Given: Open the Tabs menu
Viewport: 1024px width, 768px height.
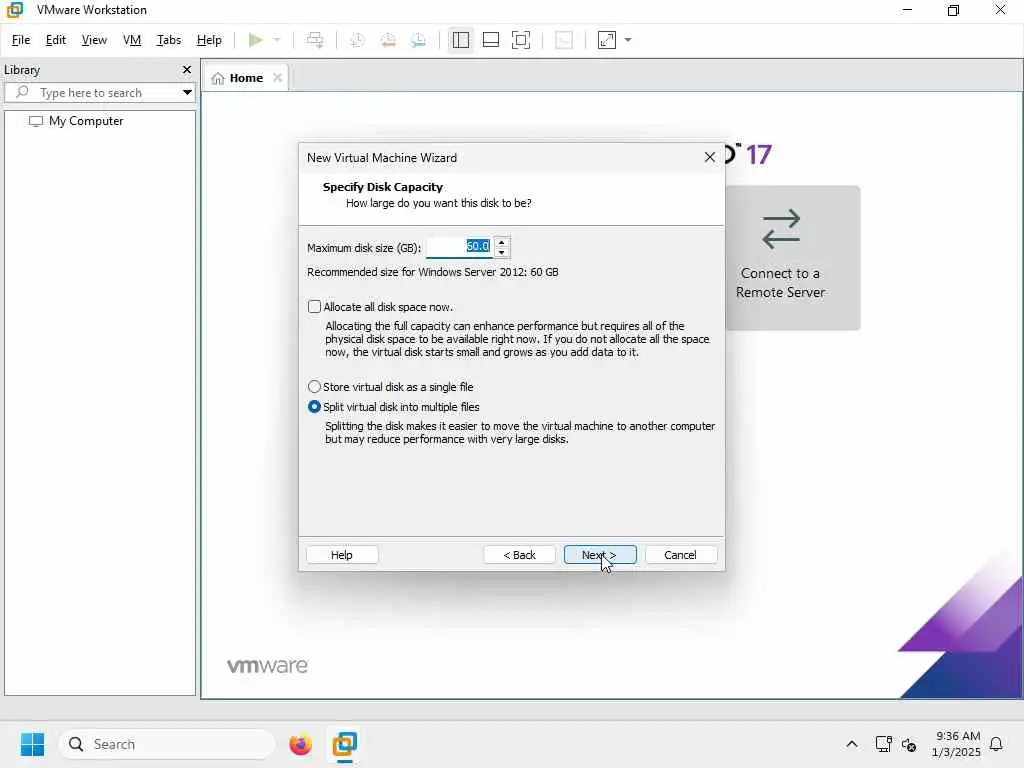Looking at the screenshot, I should [x=168, y=40].
